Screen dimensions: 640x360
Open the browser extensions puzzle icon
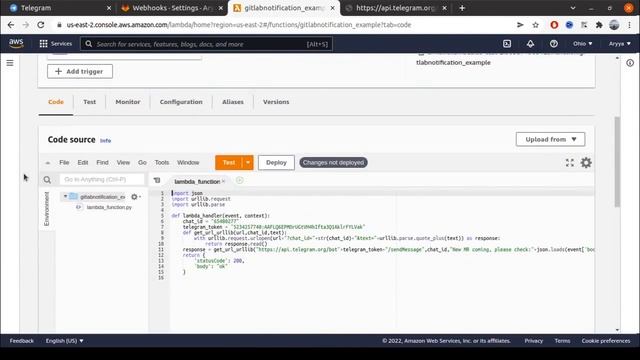point(599,25)
